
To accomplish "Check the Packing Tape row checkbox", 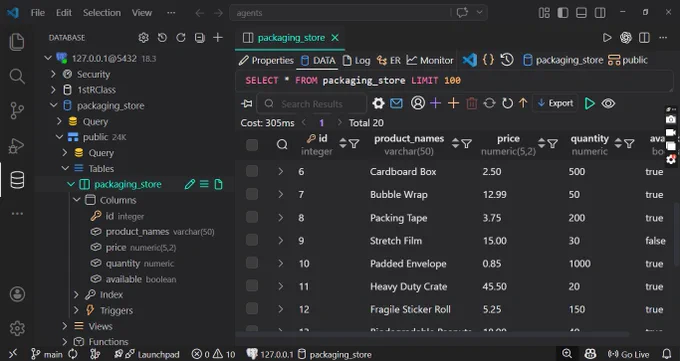I will coord(252,217).
